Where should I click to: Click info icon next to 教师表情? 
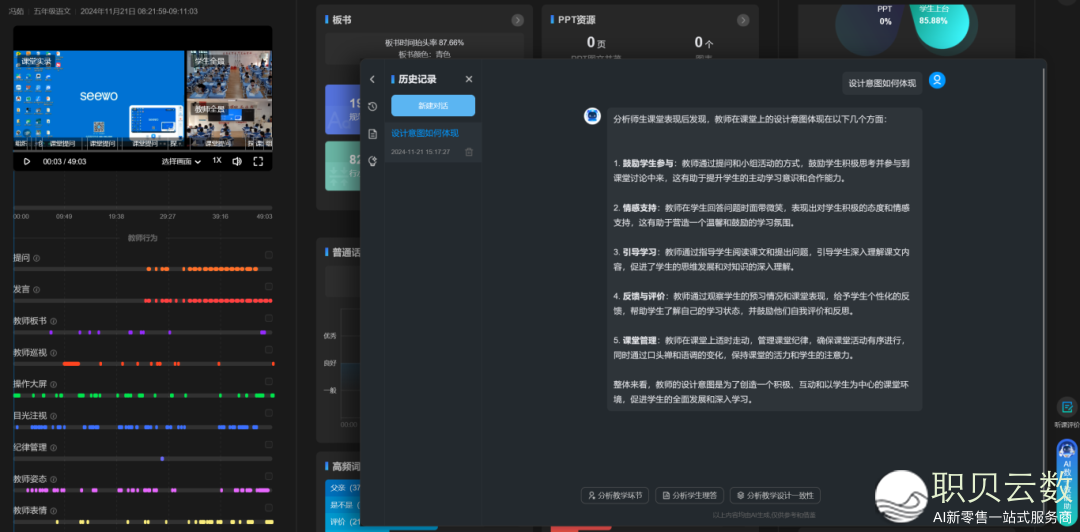click(x=54, y=511)
